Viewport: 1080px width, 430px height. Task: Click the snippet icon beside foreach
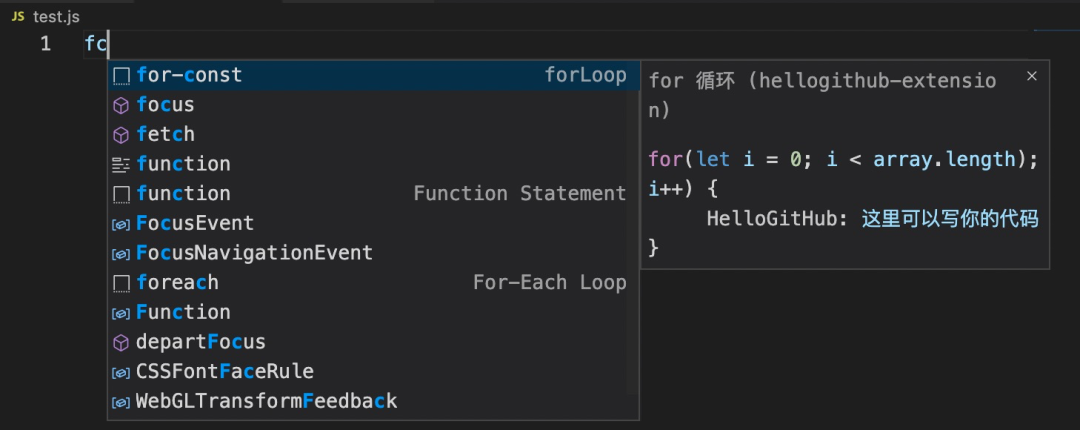121,283
